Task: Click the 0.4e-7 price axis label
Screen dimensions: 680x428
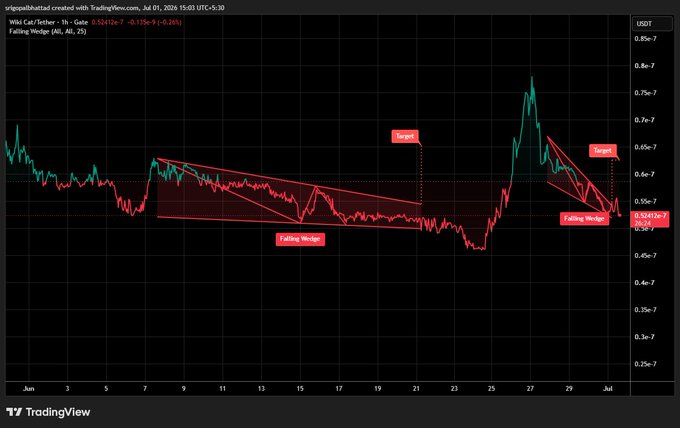Action: coord(644,283)
